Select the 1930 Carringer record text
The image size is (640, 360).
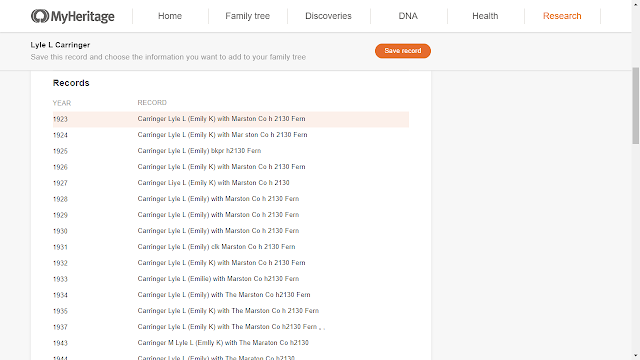[218, 231]
